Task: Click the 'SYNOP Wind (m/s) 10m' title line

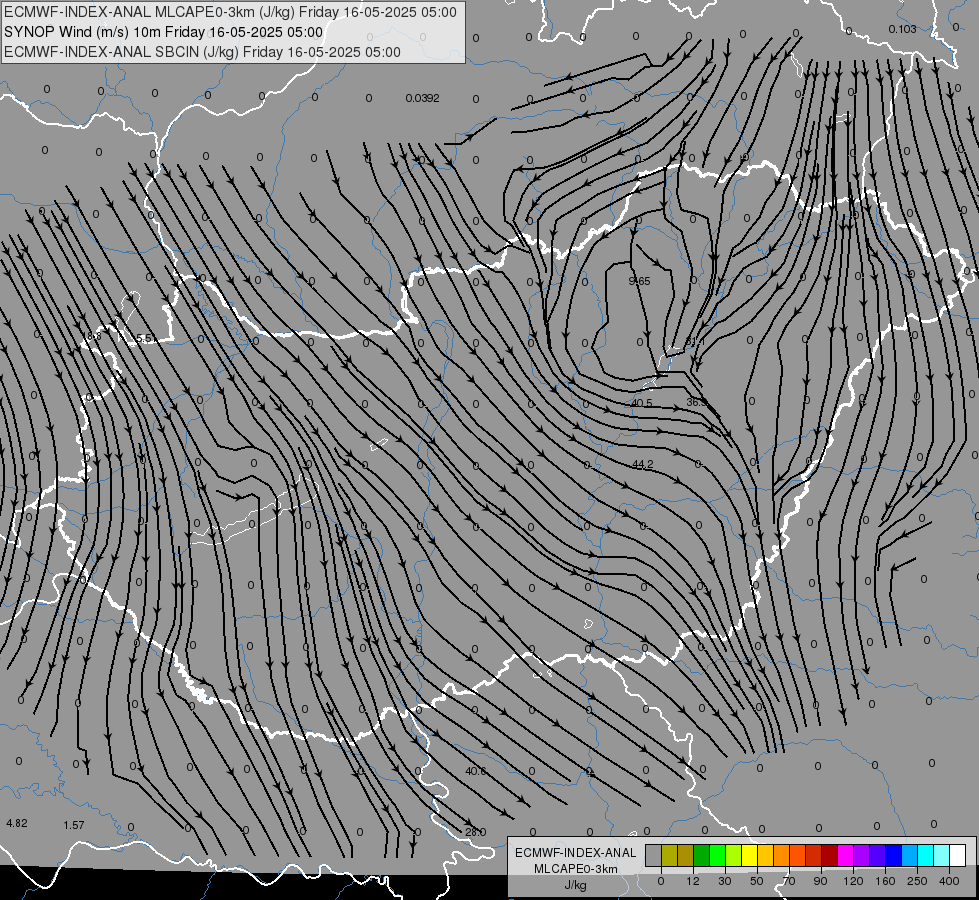Action: [164, 32]
